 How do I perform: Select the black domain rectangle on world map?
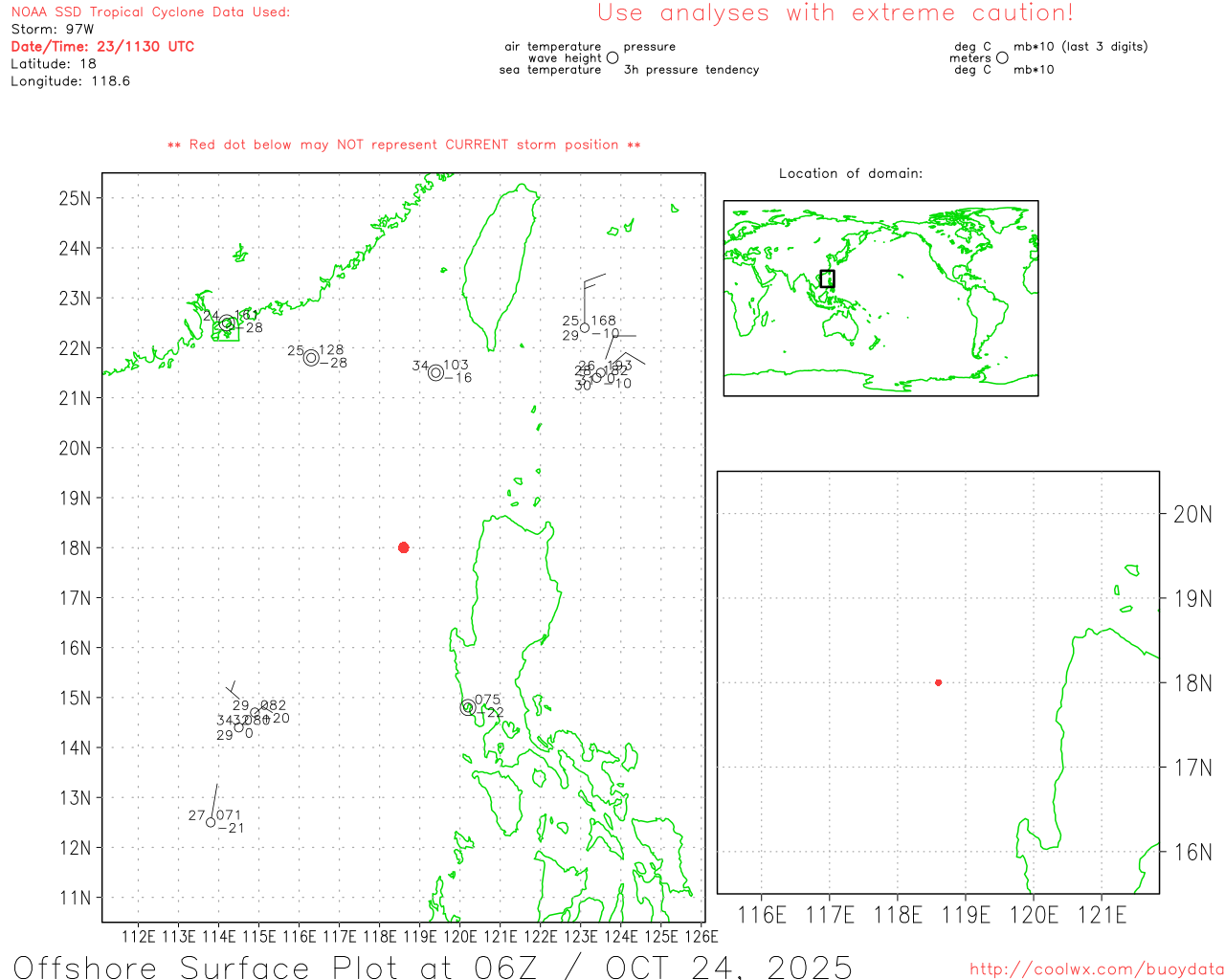coord(827,278)
